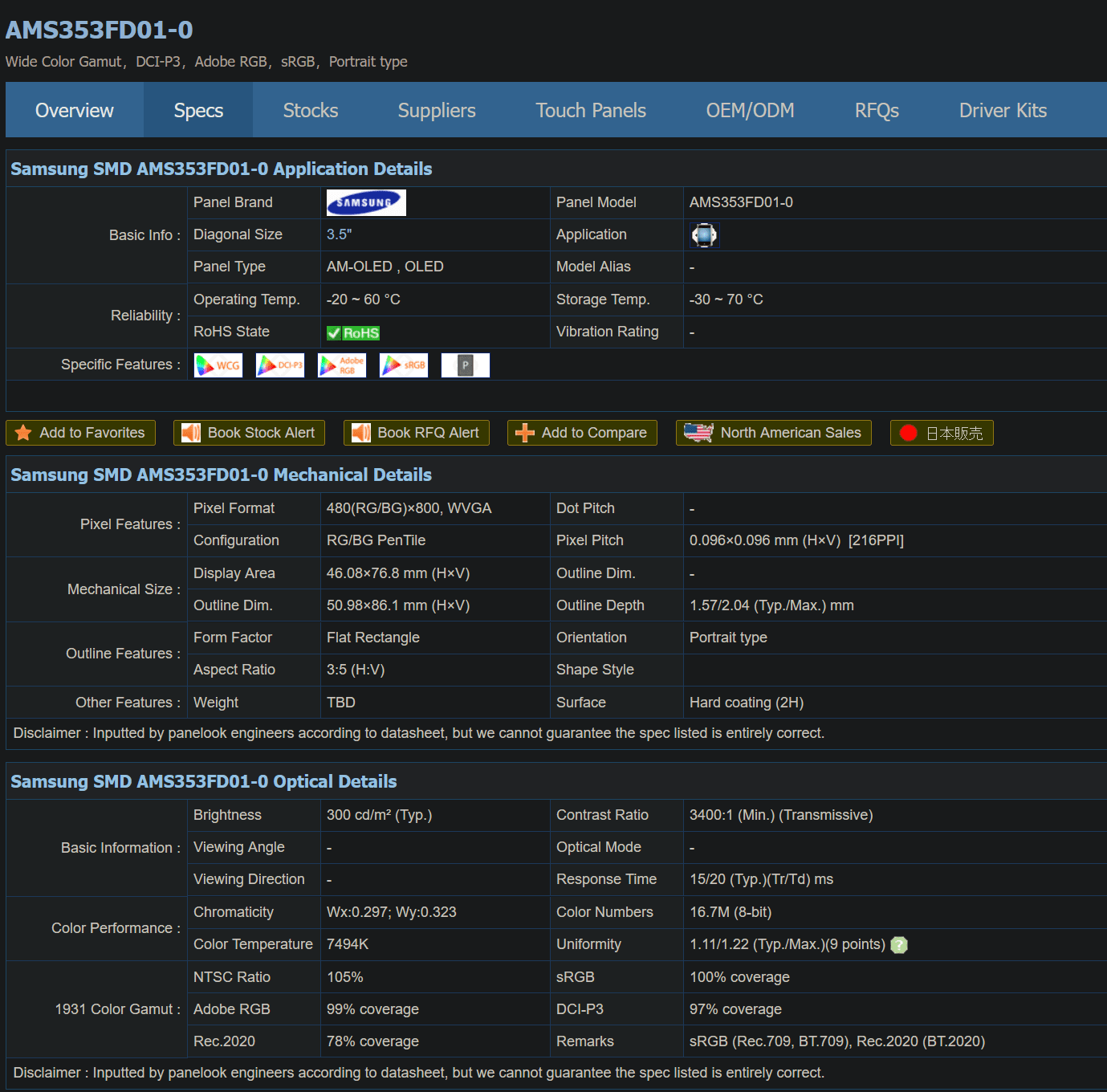This screenshot has width=1107, height=1092.
Task: Go to the Suppliers tab
Action: pos(437,110)
